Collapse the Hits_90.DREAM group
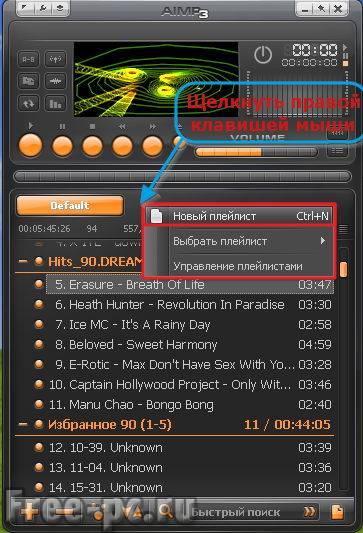 tap(23, 261)
